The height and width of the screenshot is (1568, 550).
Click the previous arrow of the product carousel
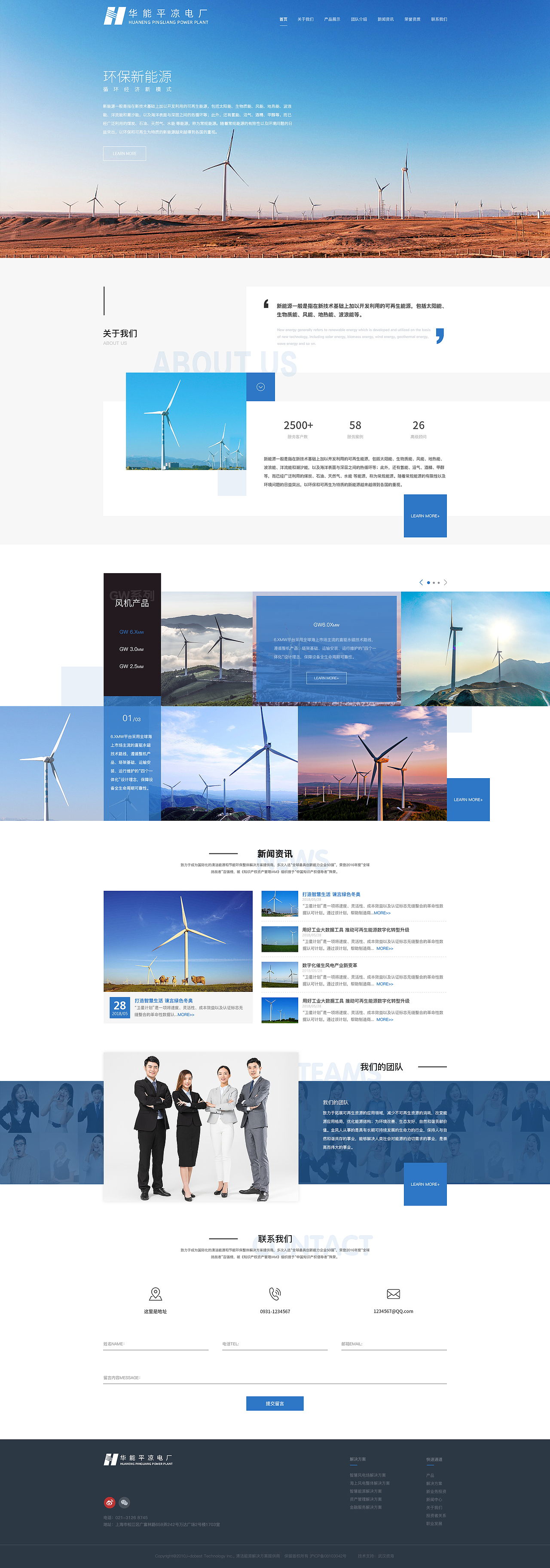click(x=421, y=583)
